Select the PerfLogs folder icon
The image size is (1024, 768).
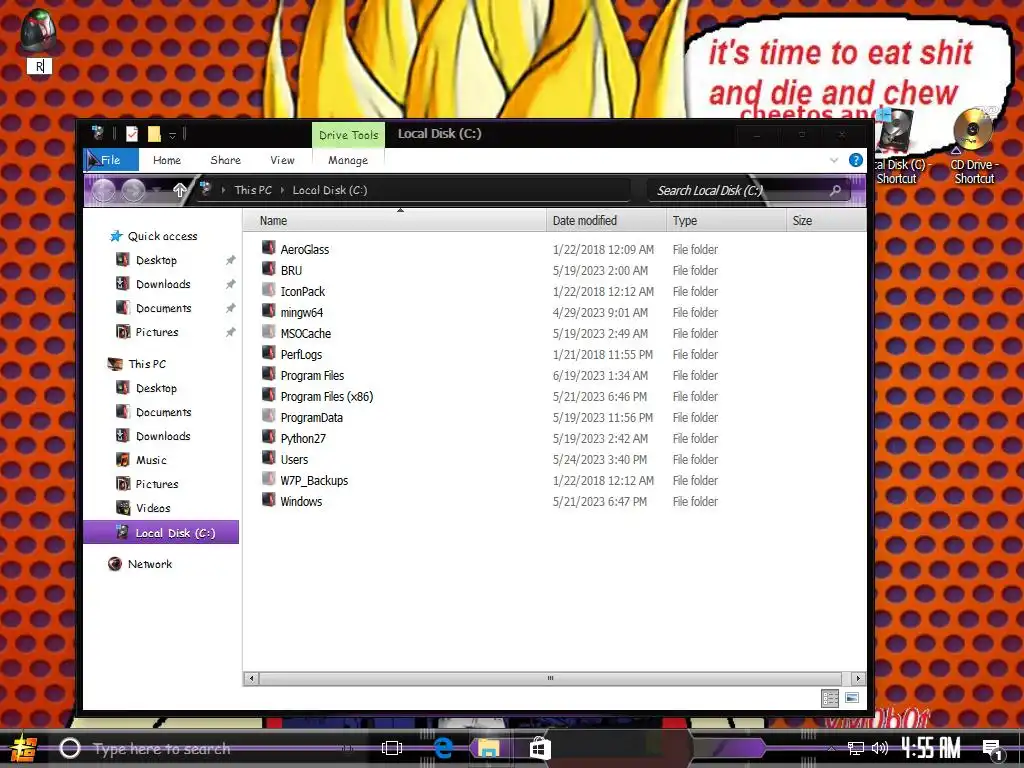268,353
